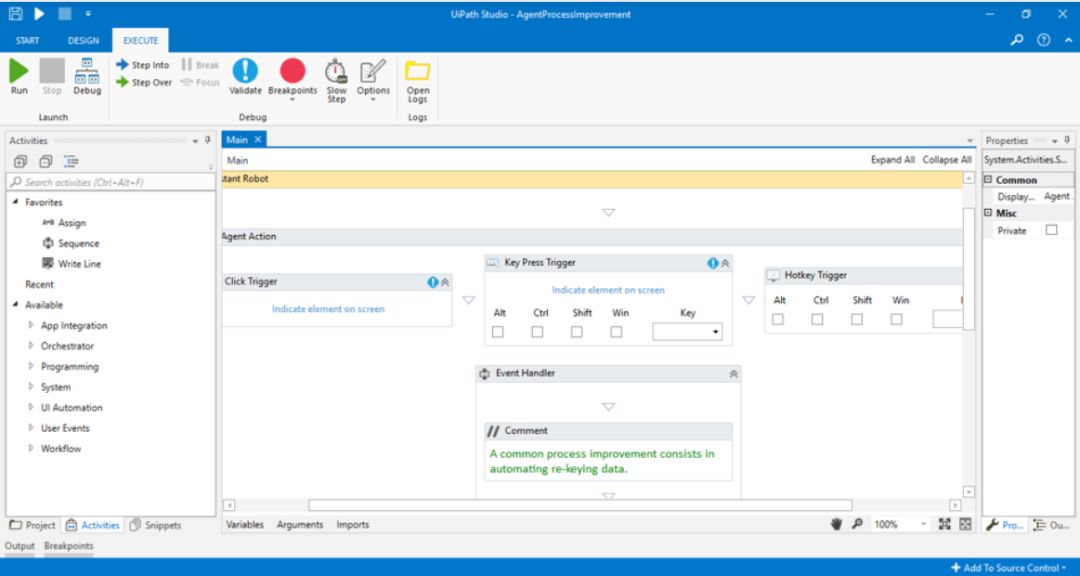
Task: Select the Pan hand tool
Action: coord(837,524)
